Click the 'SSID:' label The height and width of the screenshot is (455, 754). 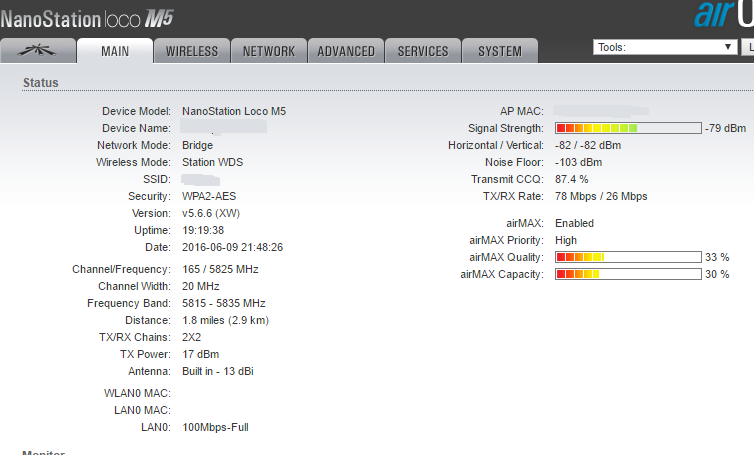coord(157,179)
